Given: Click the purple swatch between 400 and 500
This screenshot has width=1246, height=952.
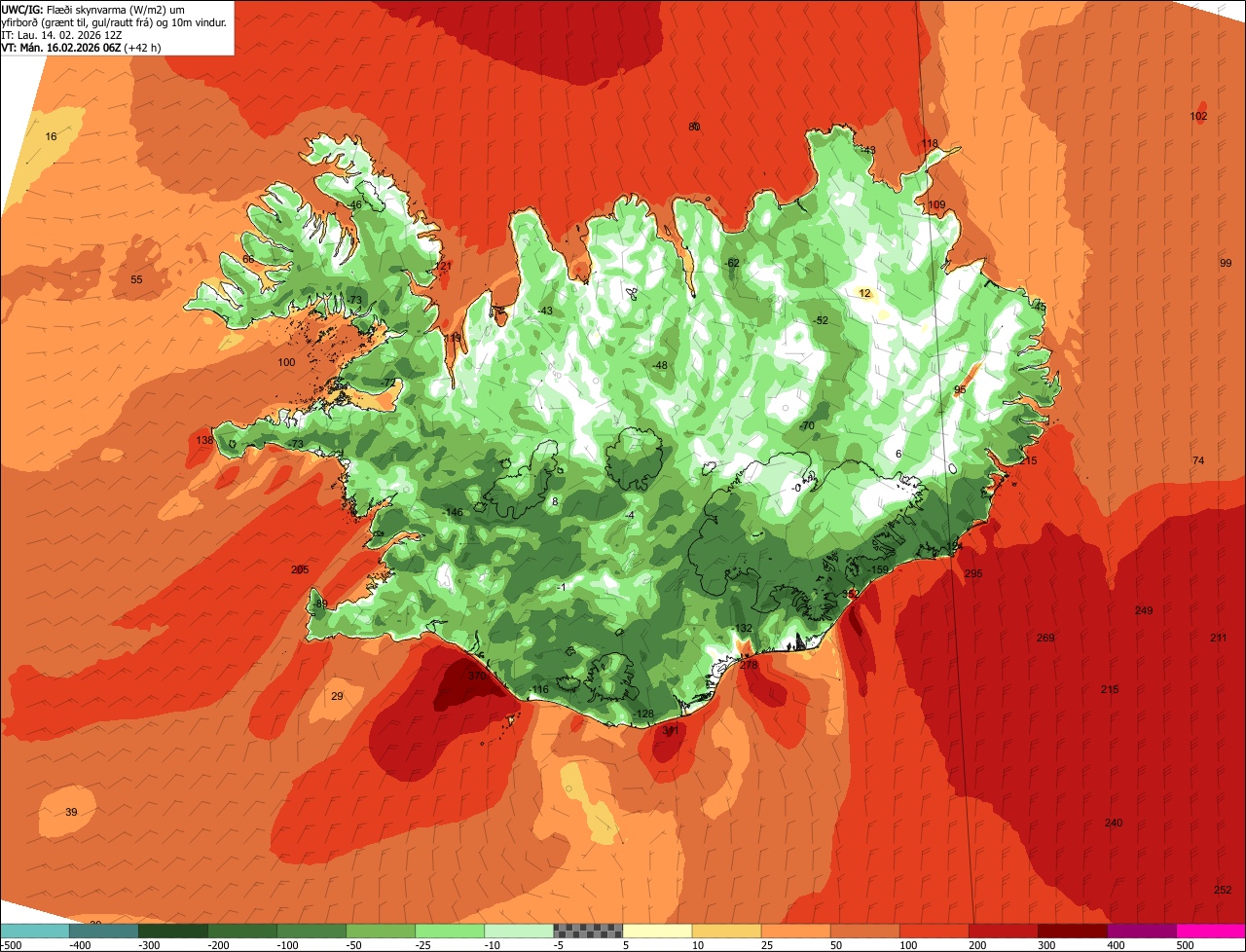Looking at the screenshot, I should pos(1141,931).
